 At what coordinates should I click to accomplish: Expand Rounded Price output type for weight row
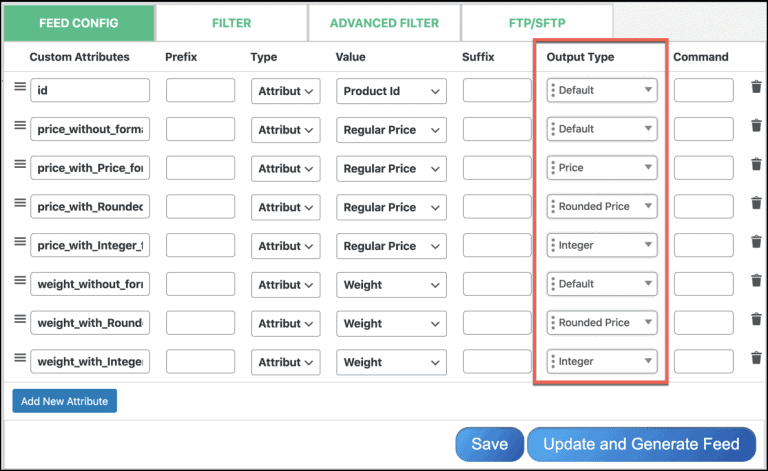(x=602, y=323)
